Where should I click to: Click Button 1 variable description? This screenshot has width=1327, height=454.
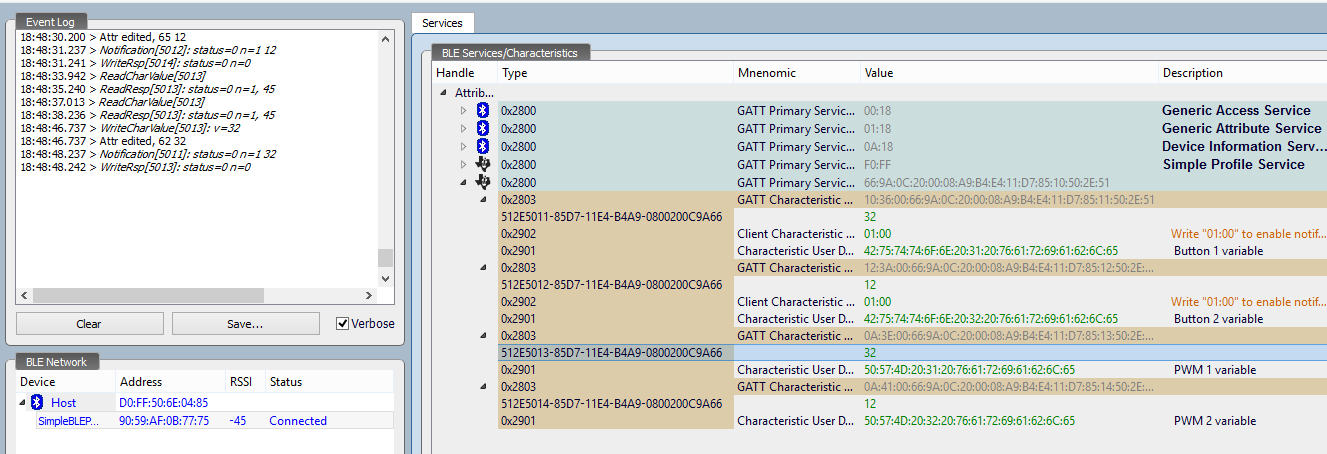pos(1218,251)
